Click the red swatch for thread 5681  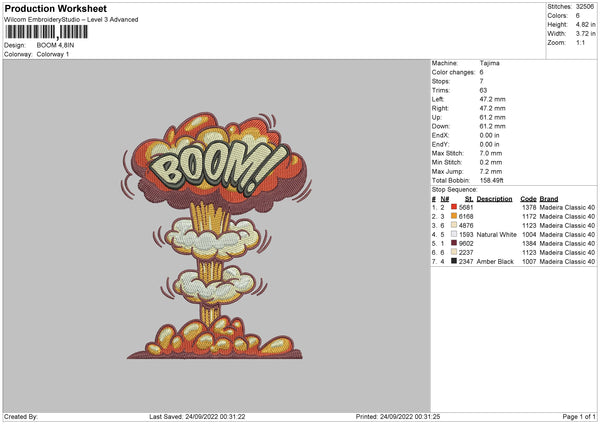(454, 206)
